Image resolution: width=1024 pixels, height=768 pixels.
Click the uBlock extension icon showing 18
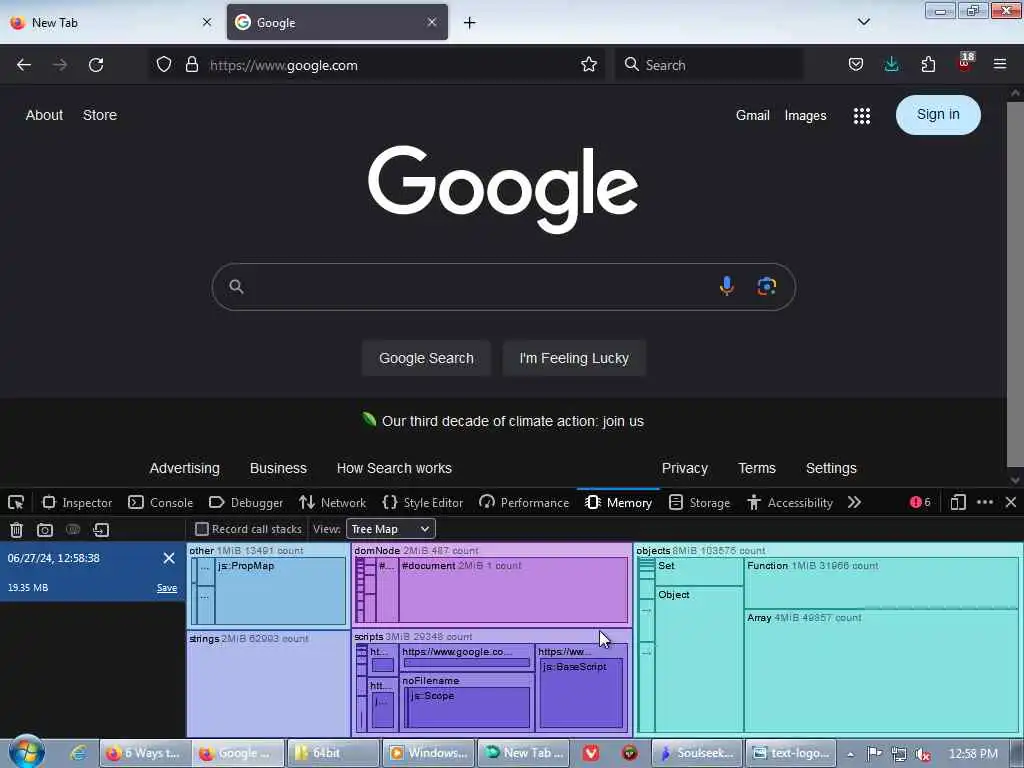click(x=965, y=63)
